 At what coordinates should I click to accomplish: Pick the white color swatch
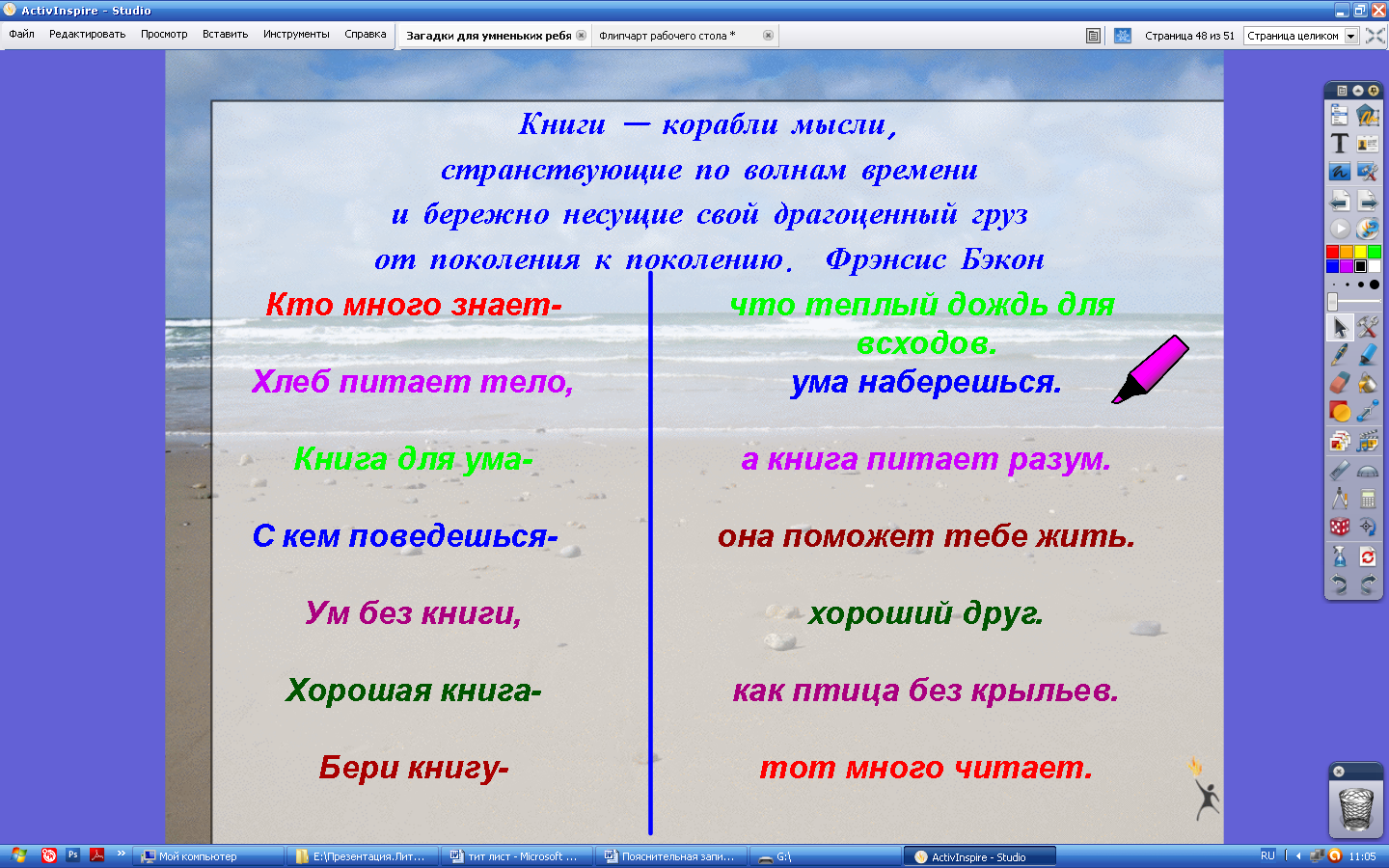(x=1375, y=266)
